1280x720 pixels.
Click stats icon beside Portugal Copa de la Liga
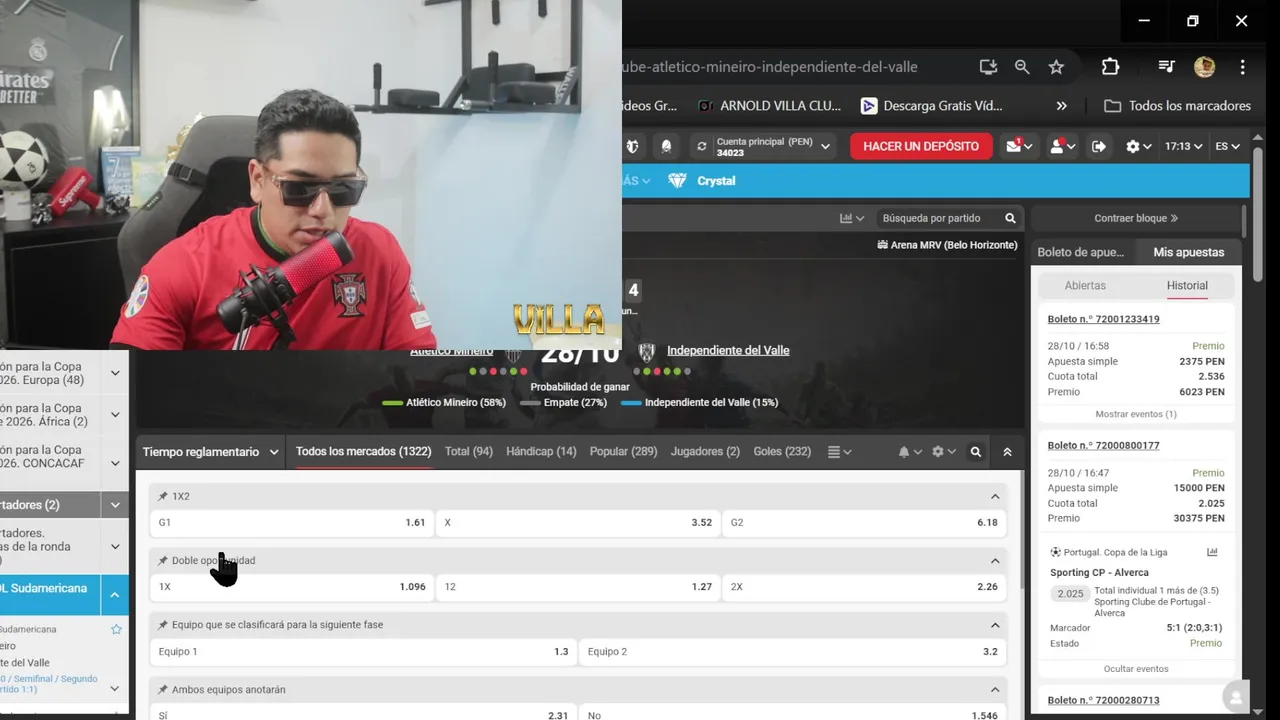coord(1212,552)
